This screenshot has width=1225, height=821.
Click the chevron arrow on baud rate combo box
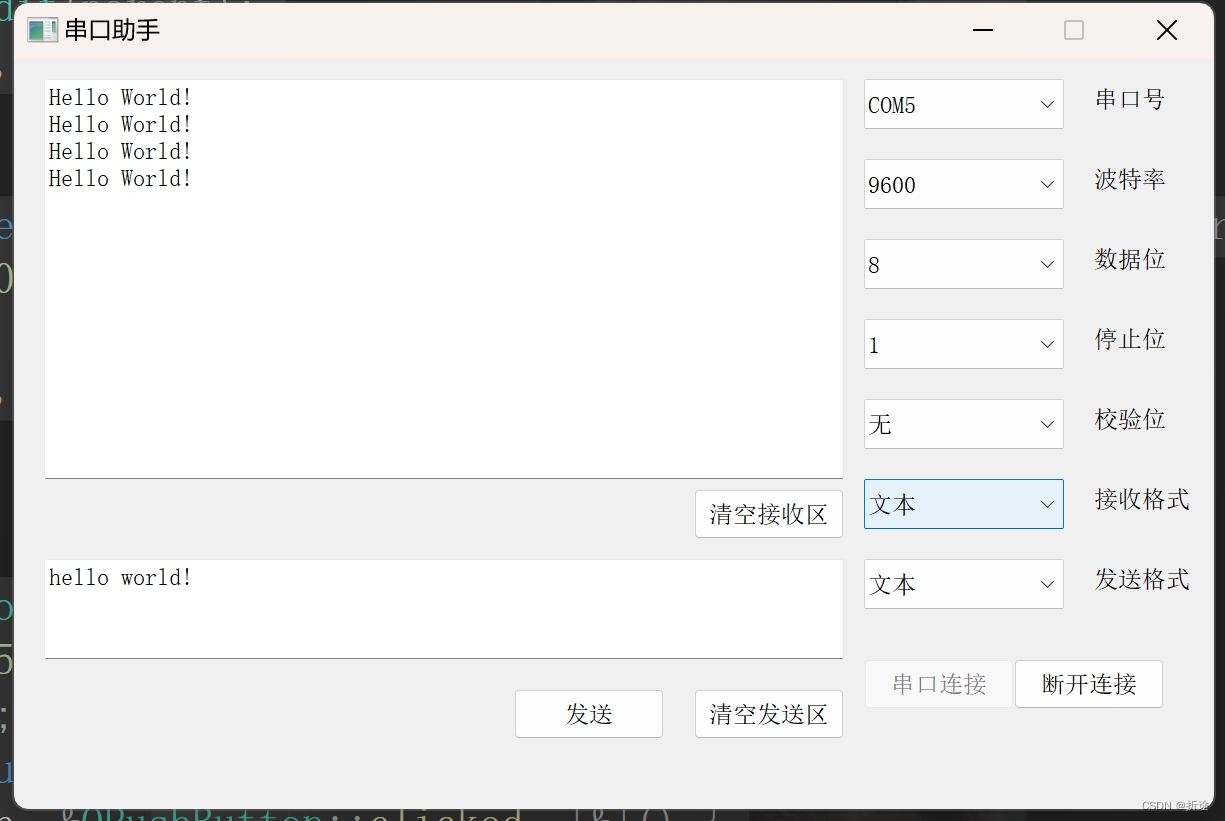click(x=1047, y=184)
